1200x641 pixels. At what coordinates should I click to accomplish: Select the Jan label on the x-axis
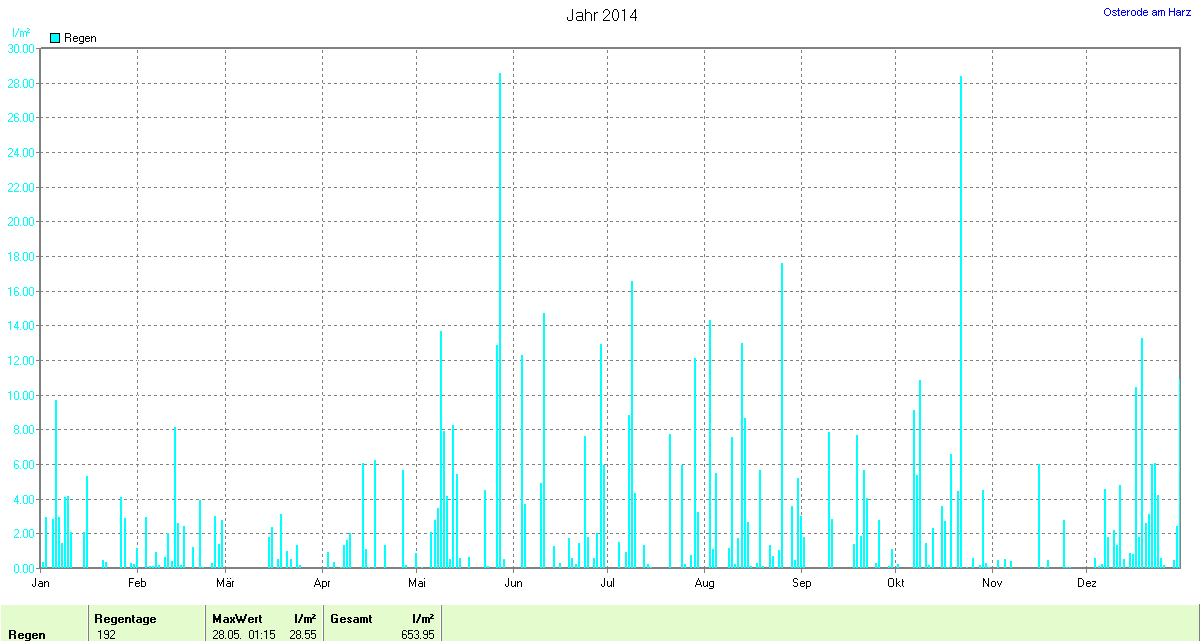41,582
